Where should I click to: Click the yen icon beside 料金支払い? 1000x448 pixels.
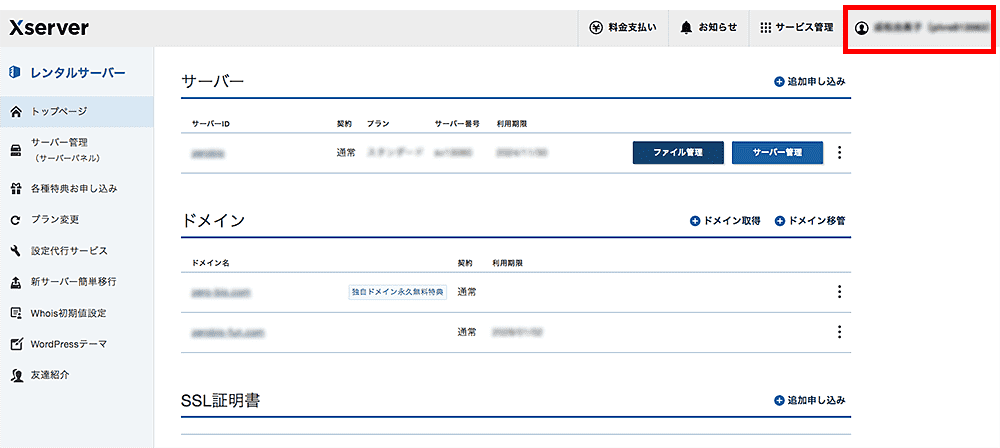(596, 27)
